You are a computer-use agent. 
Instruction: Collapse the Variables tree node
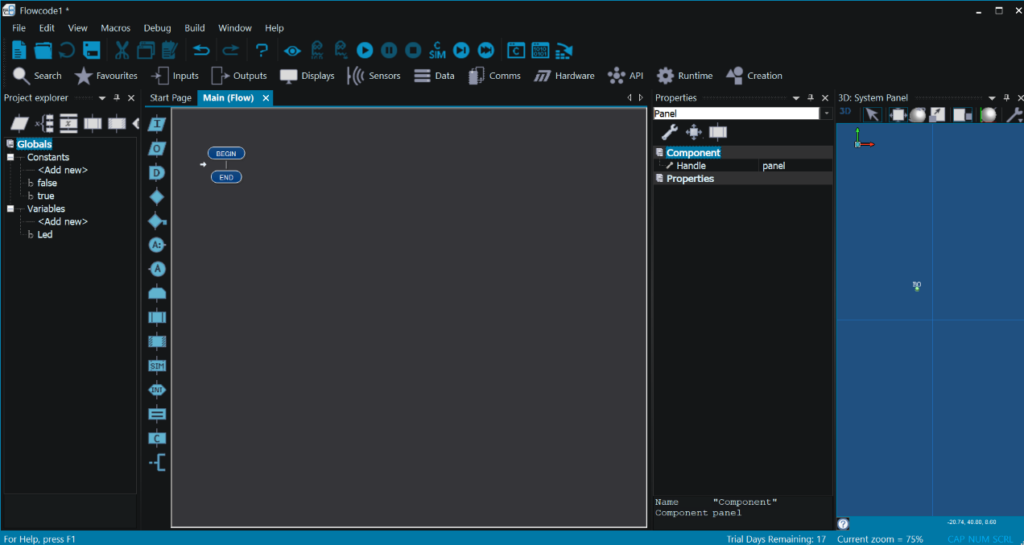10,209
